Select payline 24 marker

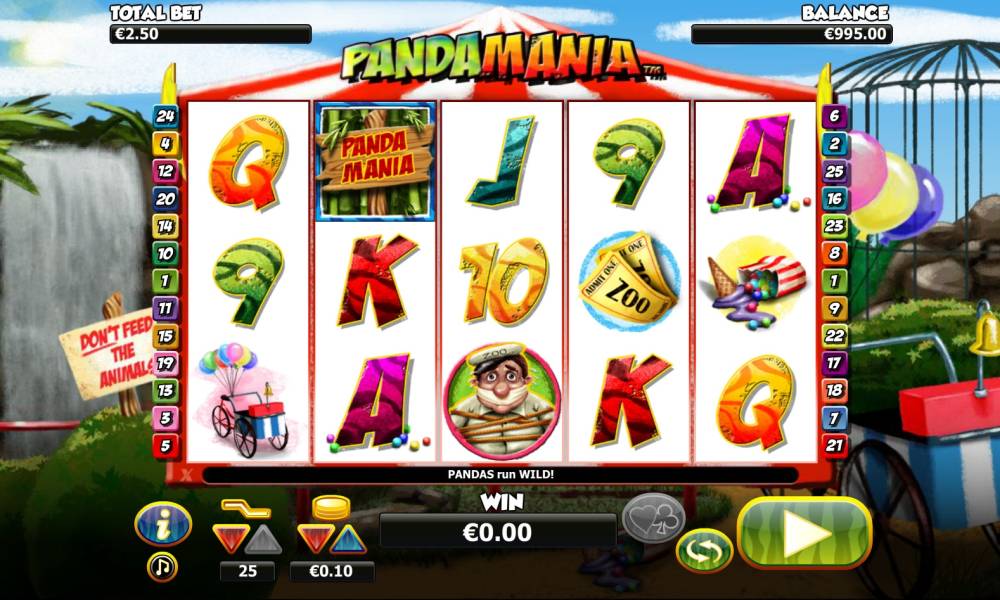[165, 116]
